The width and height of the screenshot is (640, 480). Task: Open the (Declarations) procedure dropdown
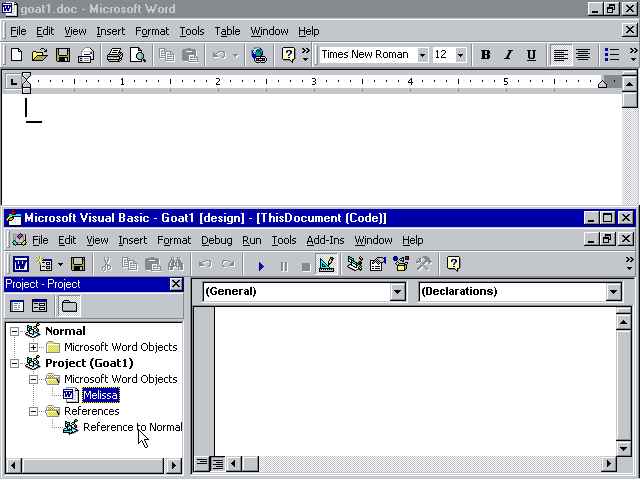613,292
